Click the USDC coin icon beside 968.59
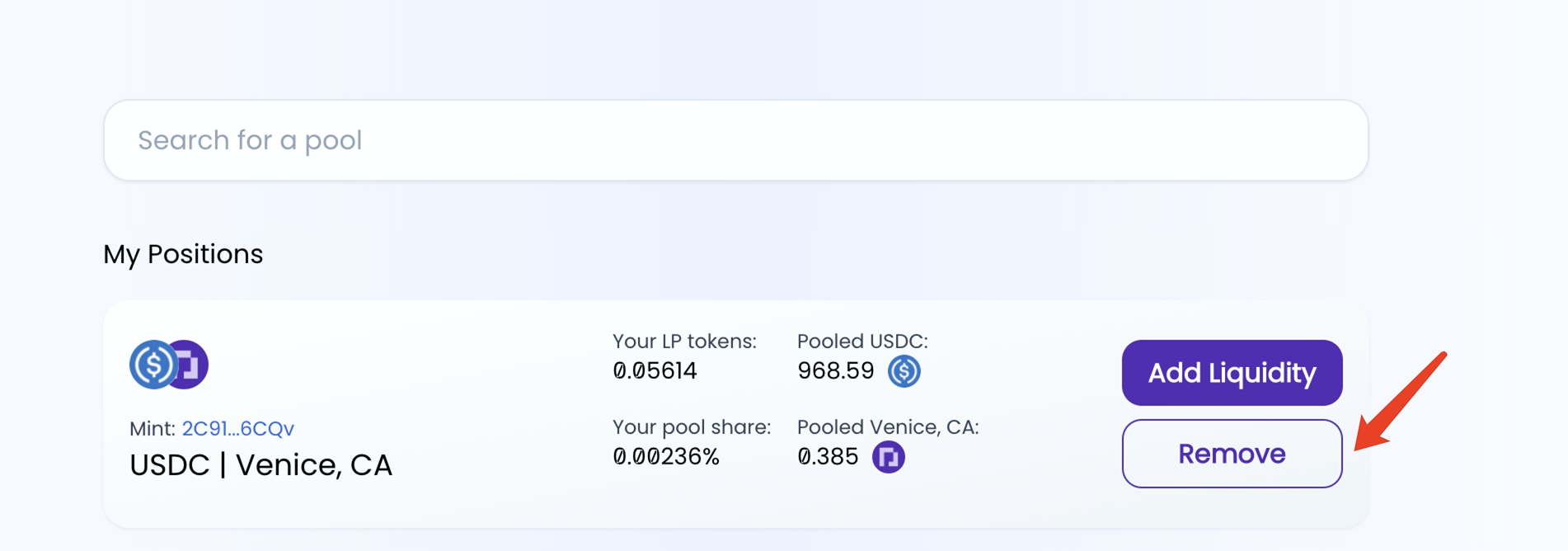 coord(904,371)
